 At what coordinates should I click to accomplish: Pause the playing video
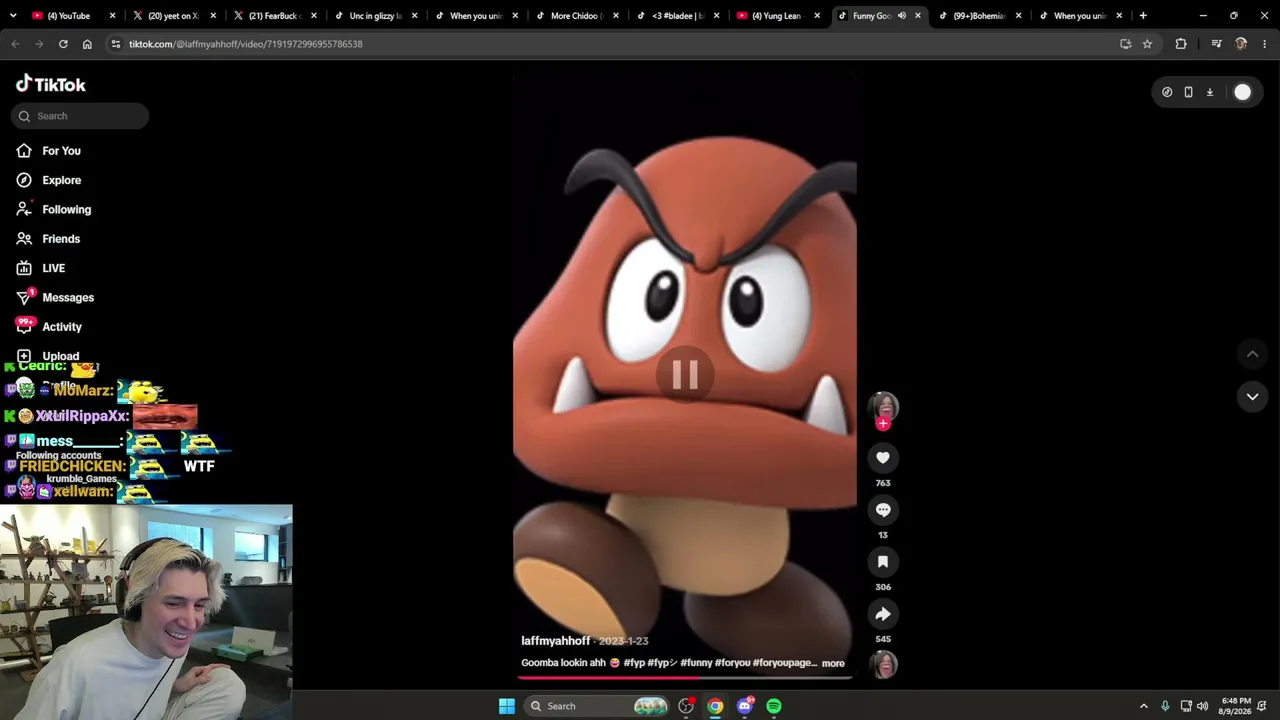point(685,375)
